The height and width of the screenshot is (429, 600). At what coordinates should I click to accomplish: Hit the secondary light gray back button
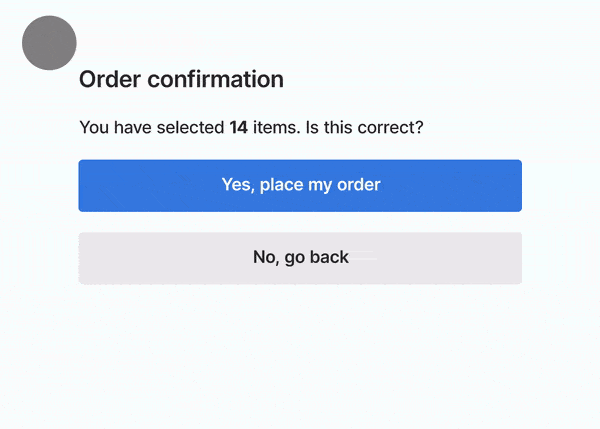click(x=300, y=258)
